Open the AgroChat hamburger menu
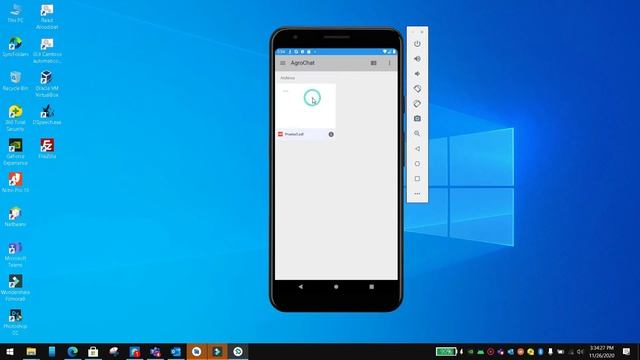640x360 pixels. point(283,63)
